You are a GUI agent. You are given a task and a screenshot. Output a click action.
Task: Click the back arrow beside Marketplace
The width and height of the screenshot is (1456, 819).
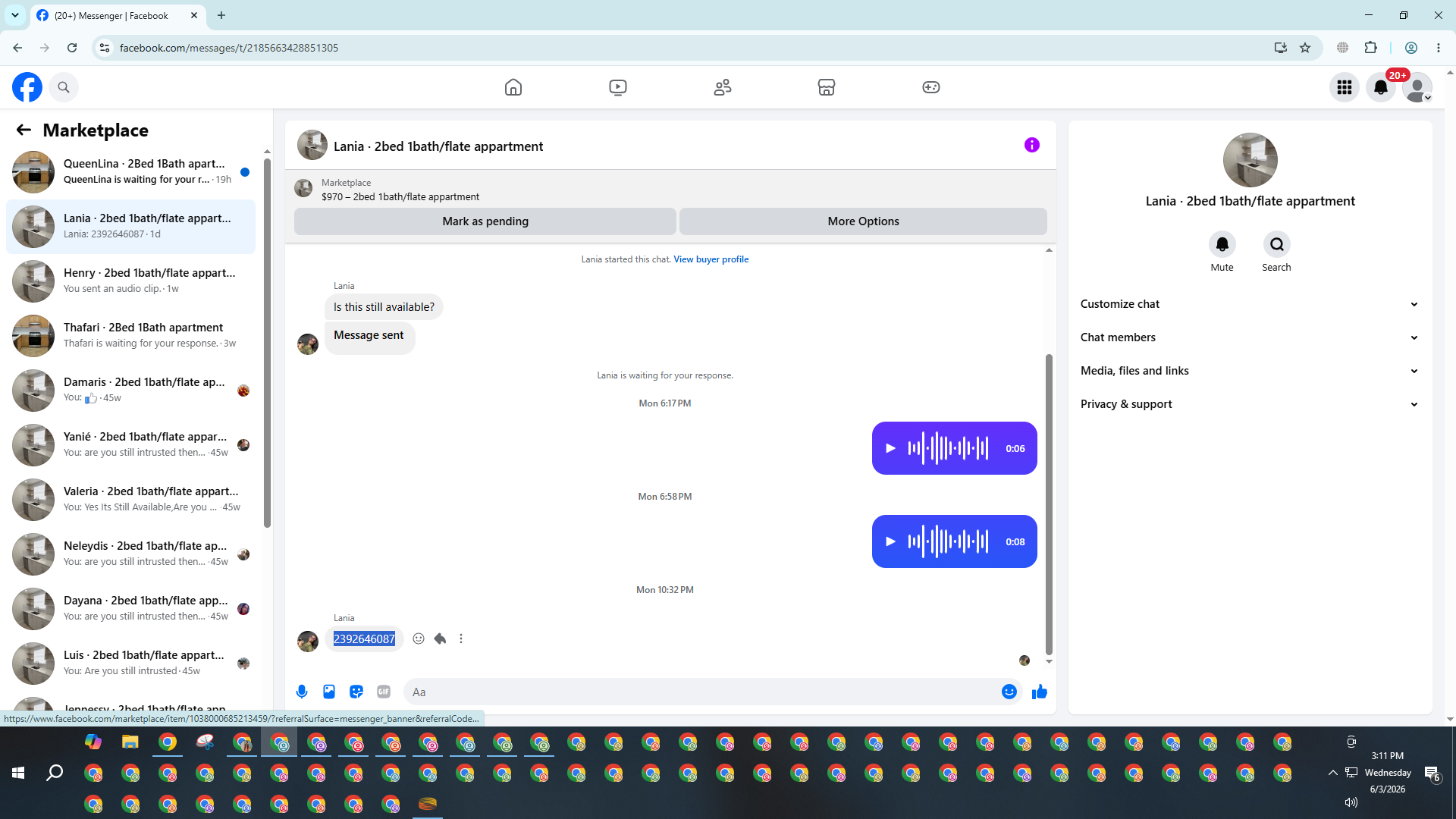(x=24, y=130)
